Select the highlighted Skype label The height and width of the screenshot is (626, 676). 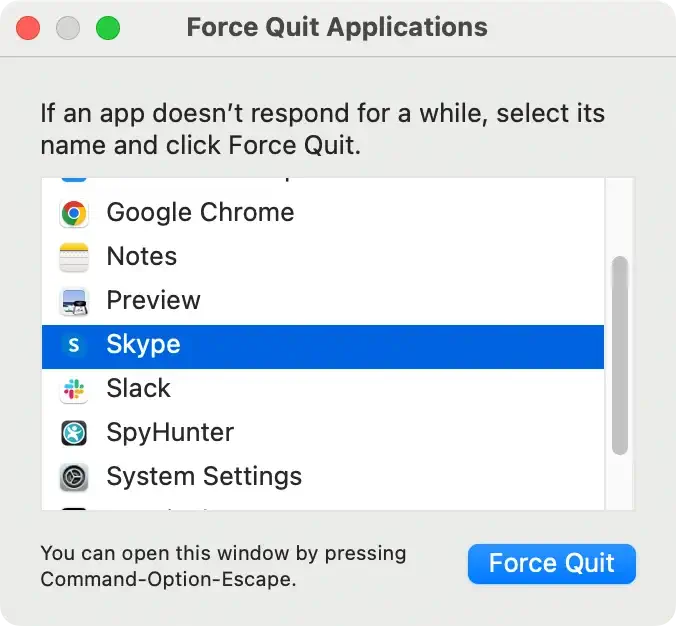tap(143, 345)
